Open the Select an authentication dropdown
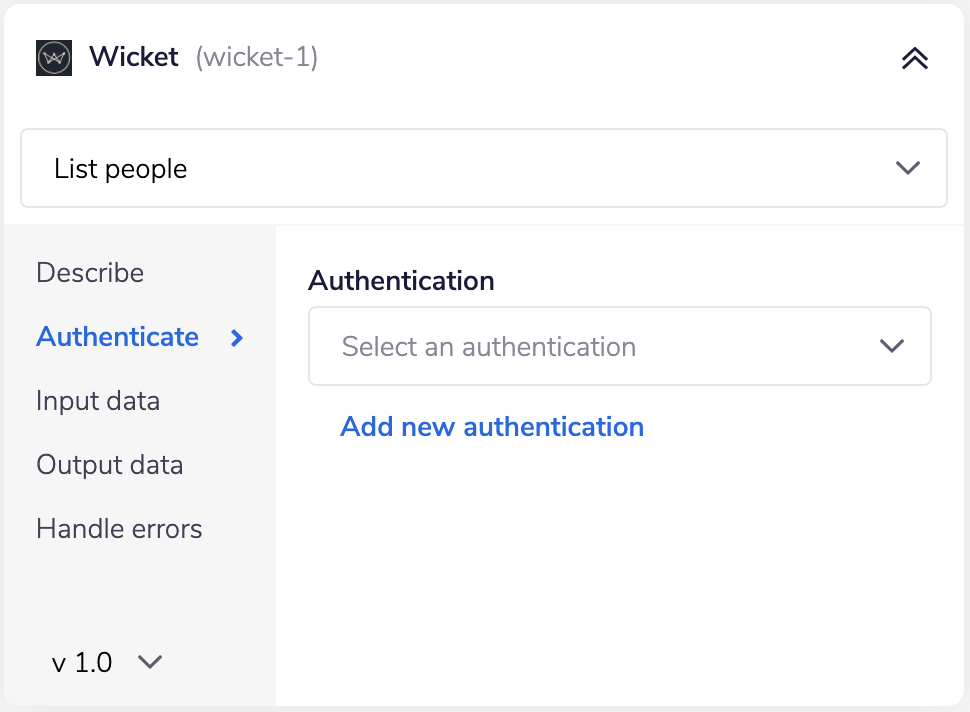Image resolution: width=970 pixels, height=712 pixels. 620,346
